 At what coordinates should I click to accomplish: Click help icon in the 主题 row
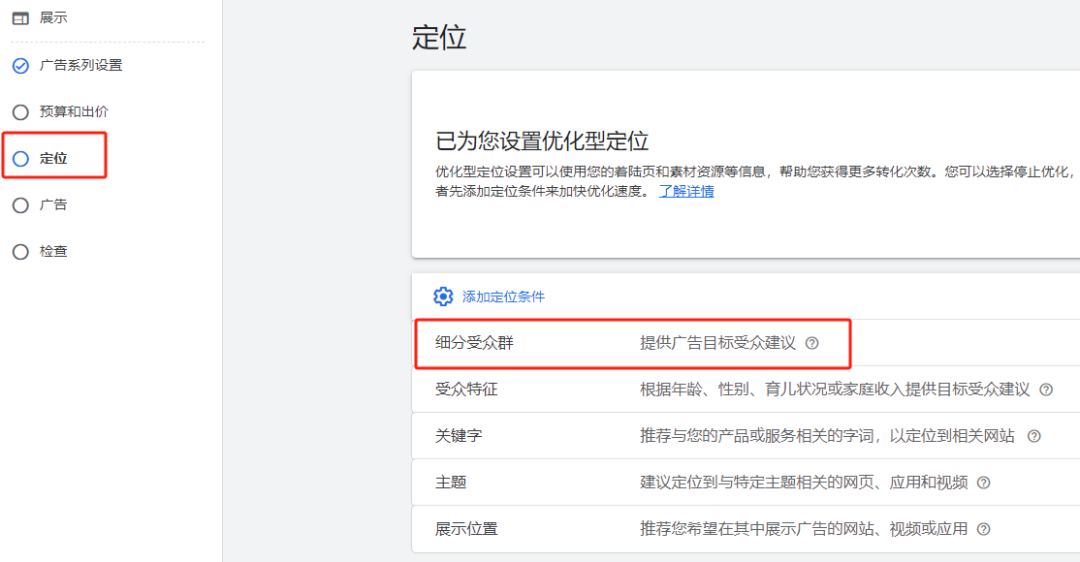point(984,483)
